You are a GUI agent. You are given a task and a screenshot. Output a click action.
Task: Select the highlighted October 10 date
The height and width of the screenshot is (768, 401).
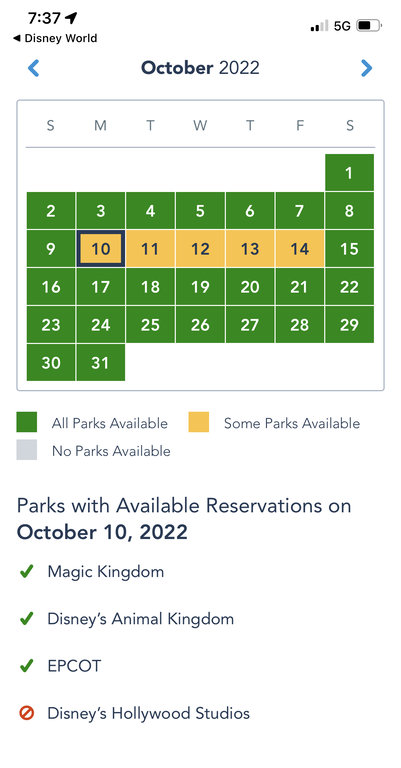(101, 249)
